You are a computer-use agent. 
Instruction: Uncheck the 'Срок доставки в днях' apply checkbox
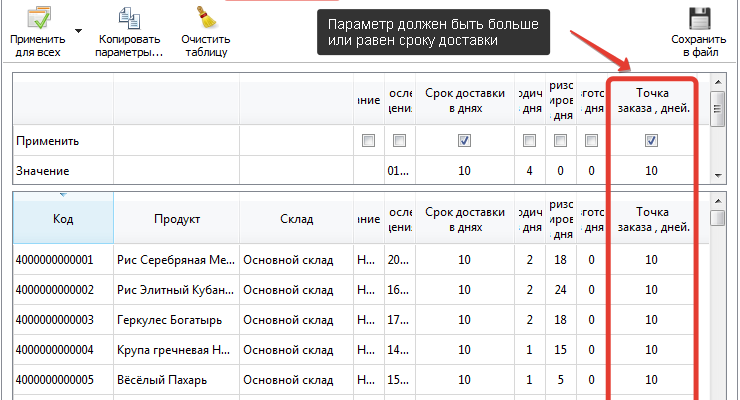pos(463,141)
